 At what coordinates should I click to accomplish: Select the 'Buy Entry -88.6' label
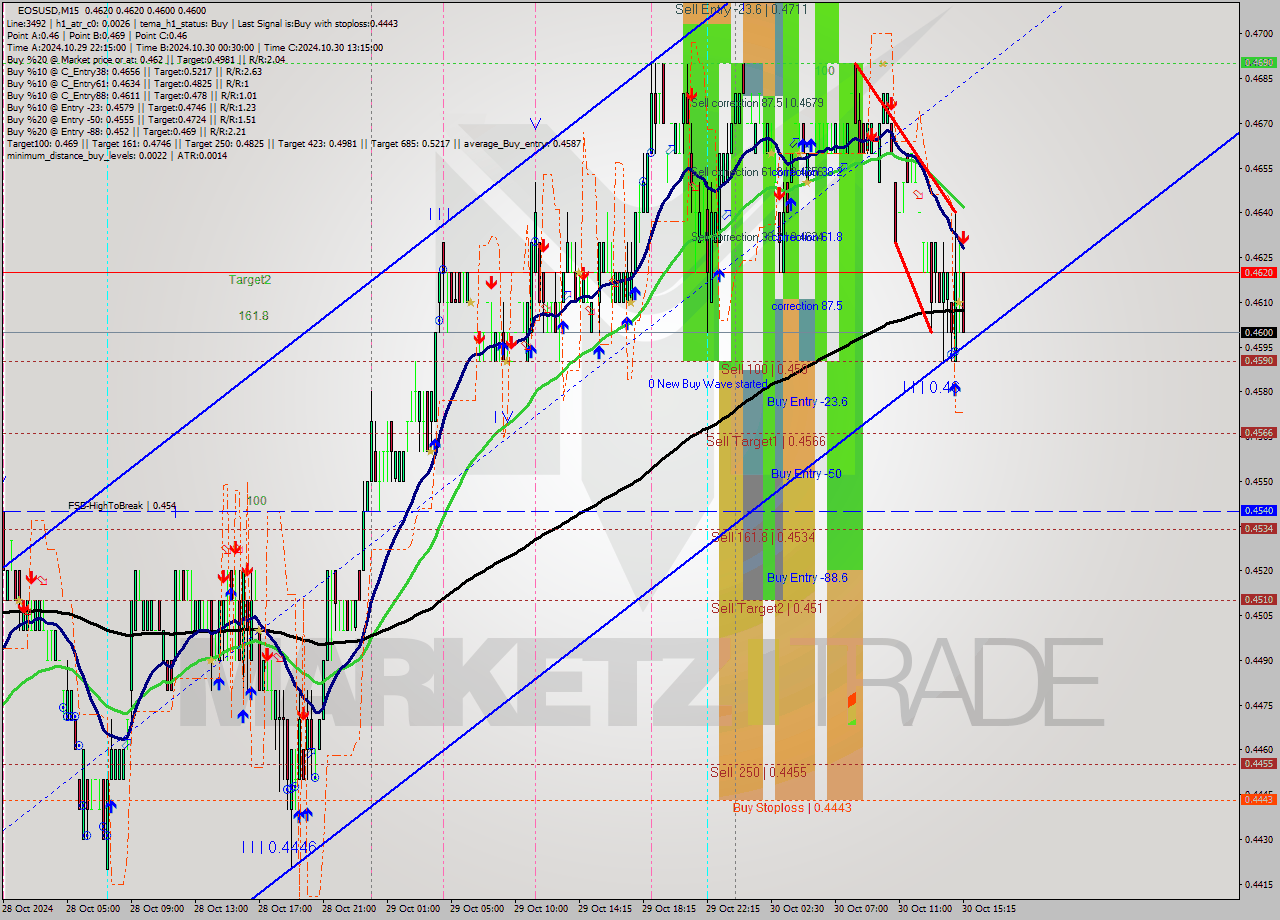807,578
